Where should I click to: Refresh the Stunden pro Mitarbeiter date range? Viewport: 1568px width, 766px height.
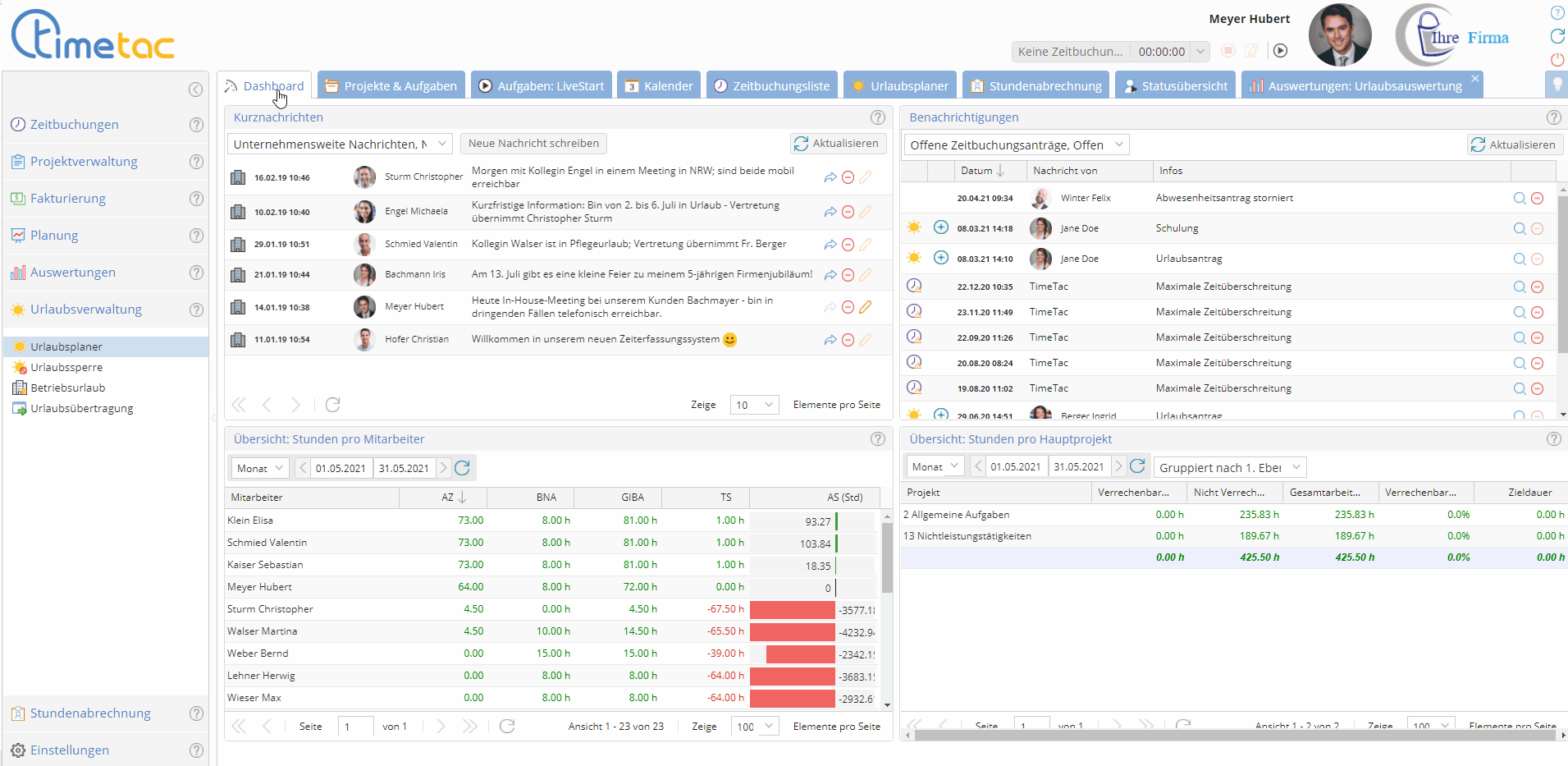pyautogui.click(x=463, y=468)
